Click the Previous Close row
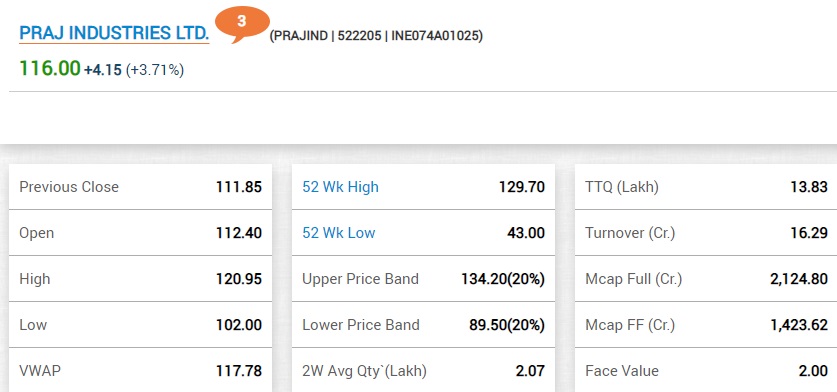 (x=140, y=187)
